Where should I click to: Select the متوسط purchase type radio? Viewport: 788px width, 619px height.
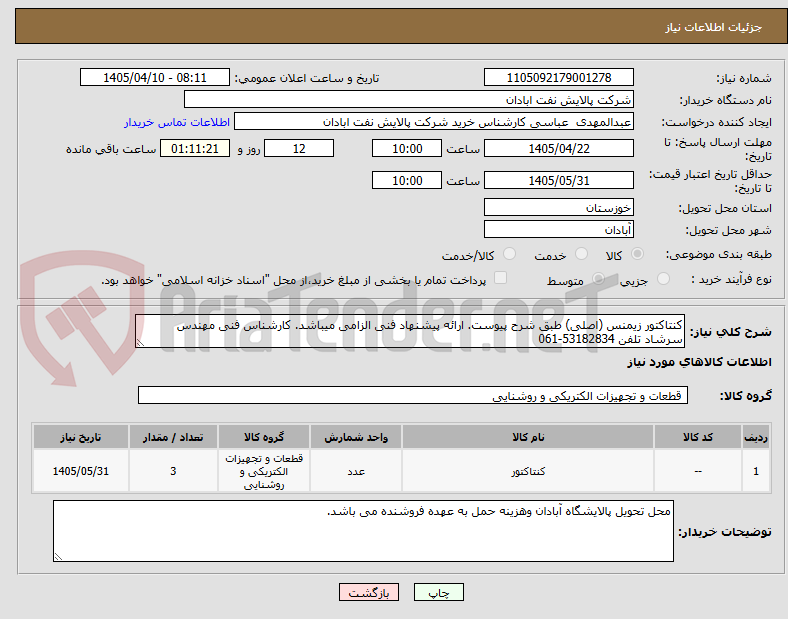pyautogui.click(x=598, y=278)
